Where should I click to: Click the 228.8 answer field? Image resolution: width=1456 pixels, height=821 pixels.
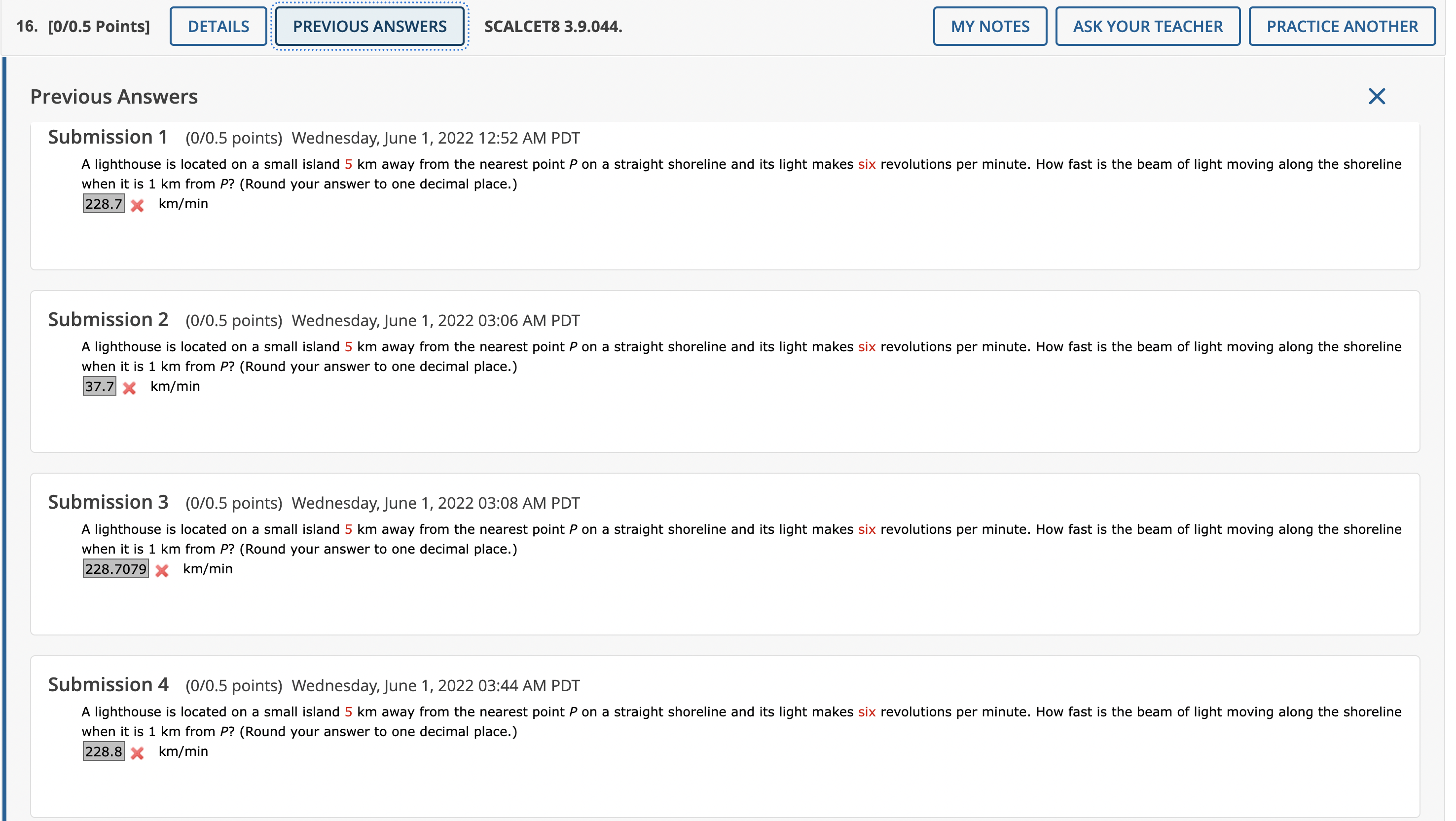click(104, 752)
